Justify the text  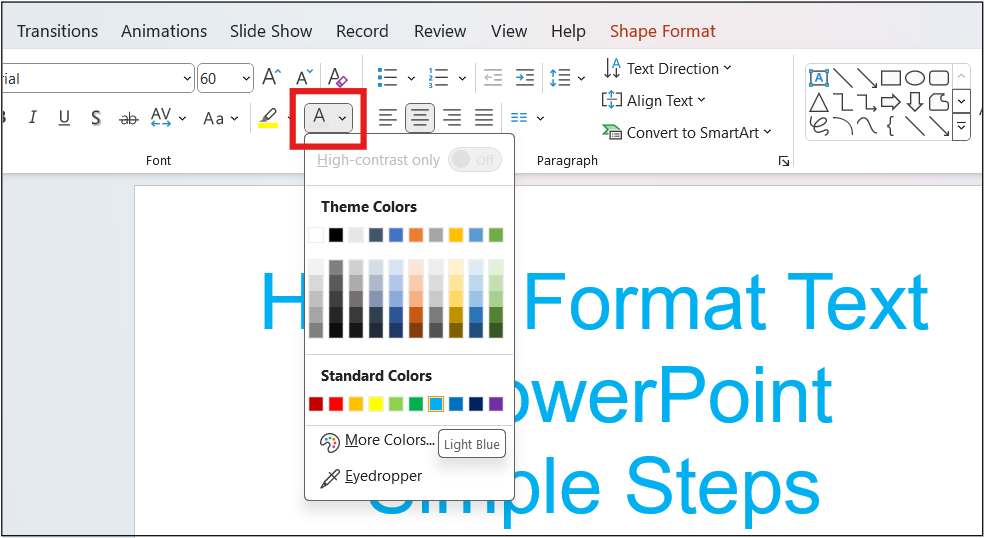point(483,117)
